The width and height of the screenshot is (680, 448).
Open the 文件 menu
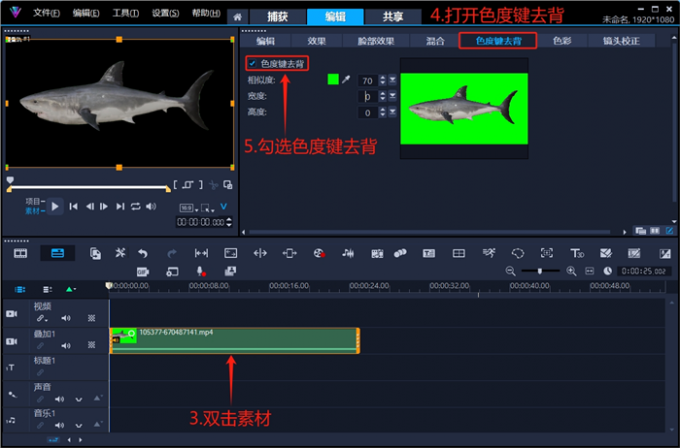pos(46,13)
